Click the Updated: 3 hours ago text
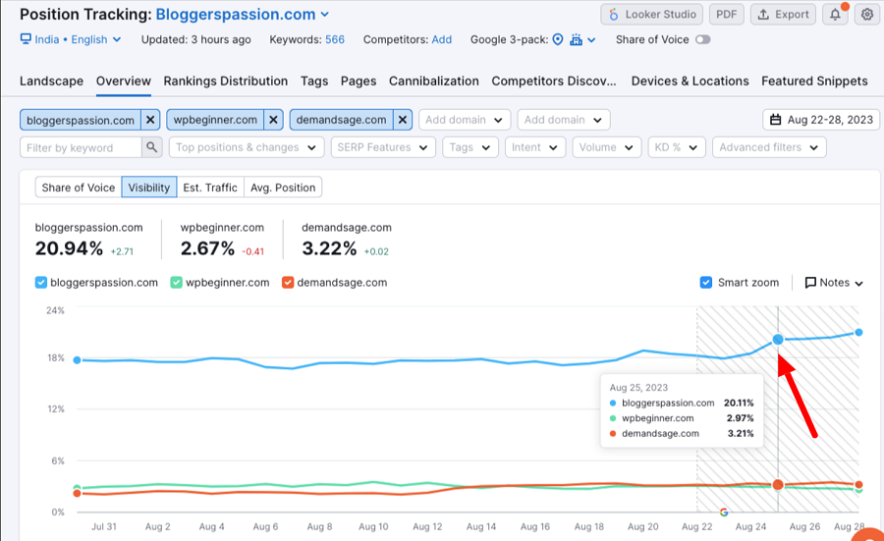Image resolution: width=884 pixels, height=541 pixels. coord(196,39)
